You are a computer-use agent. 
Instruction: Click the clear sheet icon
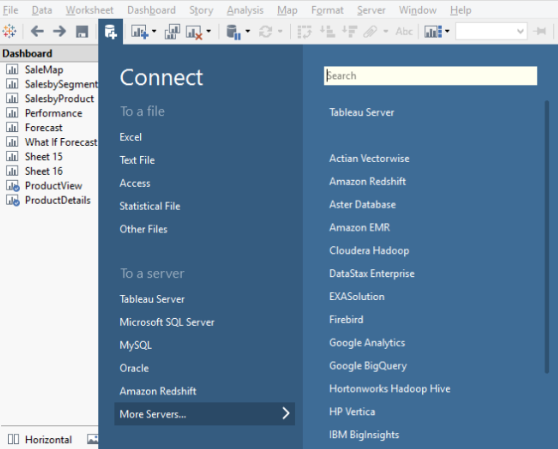coord(194,32)
